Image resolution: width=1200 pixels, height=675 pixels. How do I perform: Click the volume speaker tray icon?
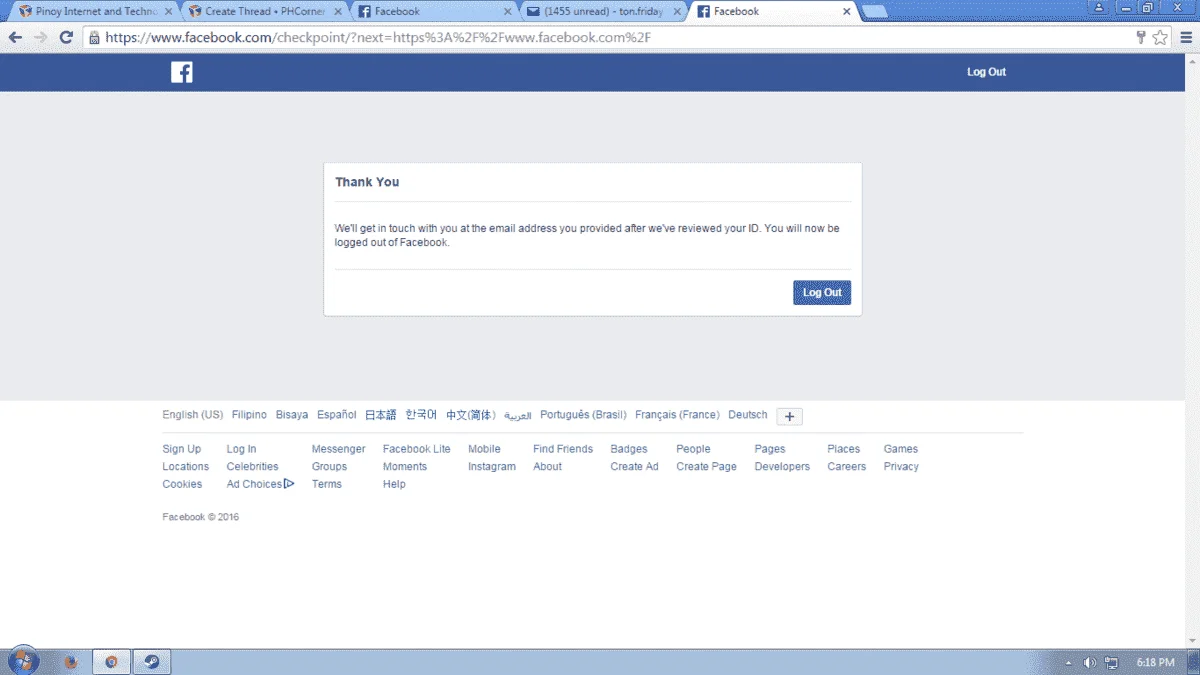pos(1090,662)
